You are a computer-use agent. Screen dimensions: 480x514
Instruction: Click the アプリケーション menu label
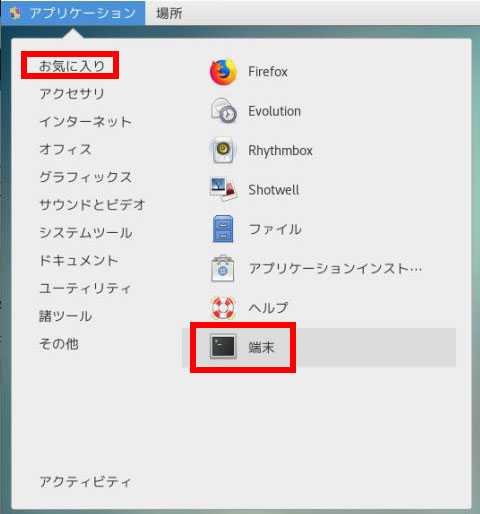pyautogui.click(x=82, y=13)
